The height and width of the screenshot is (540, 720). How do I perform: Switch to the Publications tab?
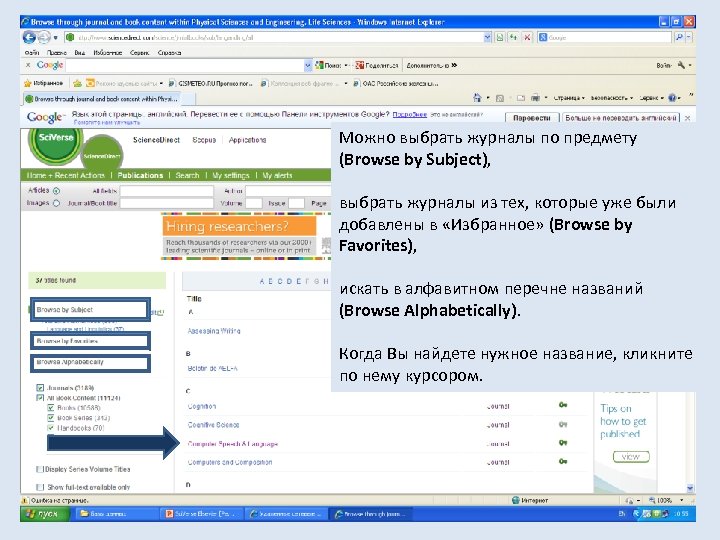click(140, 175)
